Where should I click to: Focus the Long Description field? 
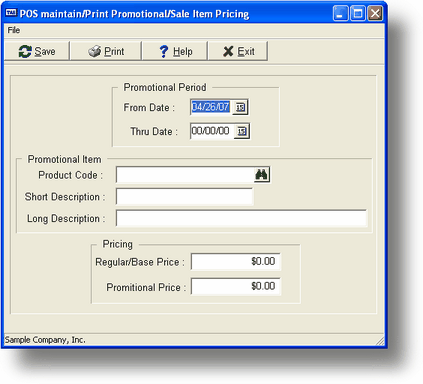coord(241,218)
